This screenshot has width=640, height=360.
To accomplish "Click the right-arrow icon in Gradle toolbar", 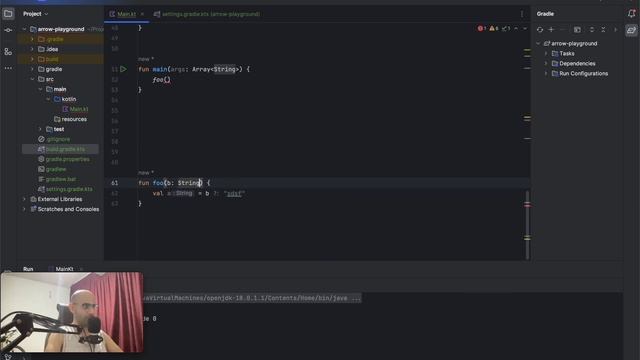I will (616, 30).
